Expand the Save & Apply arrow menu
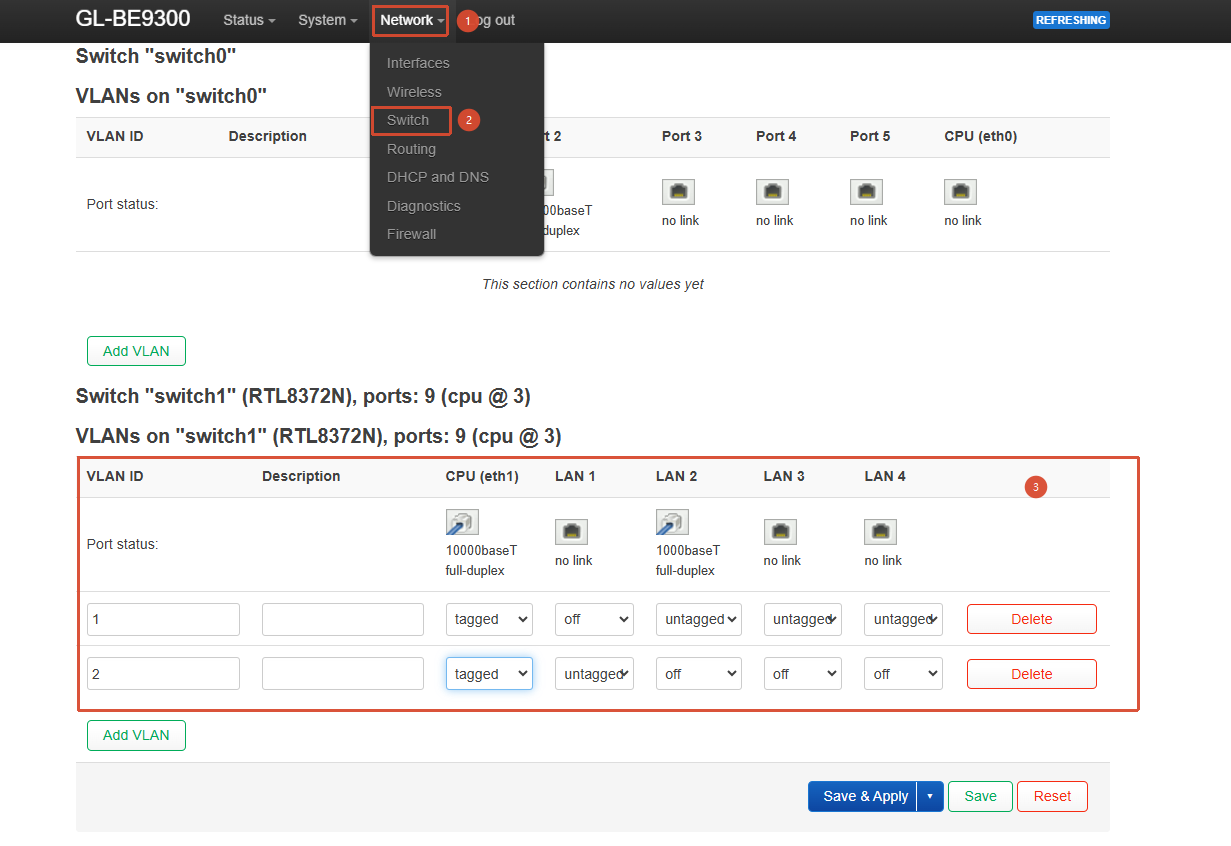The height and width of the screenshot is (846, 1231). point(930,796)
